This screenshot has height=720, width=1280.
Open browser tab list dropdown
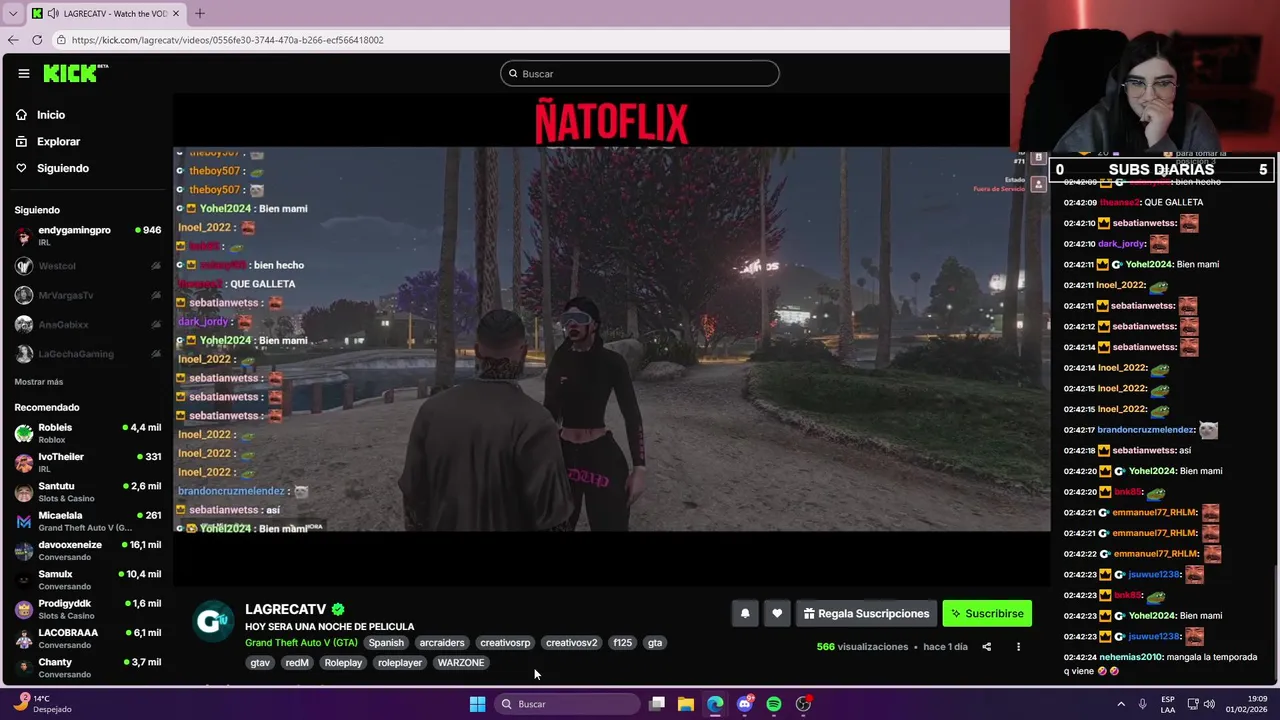point(12,13)
